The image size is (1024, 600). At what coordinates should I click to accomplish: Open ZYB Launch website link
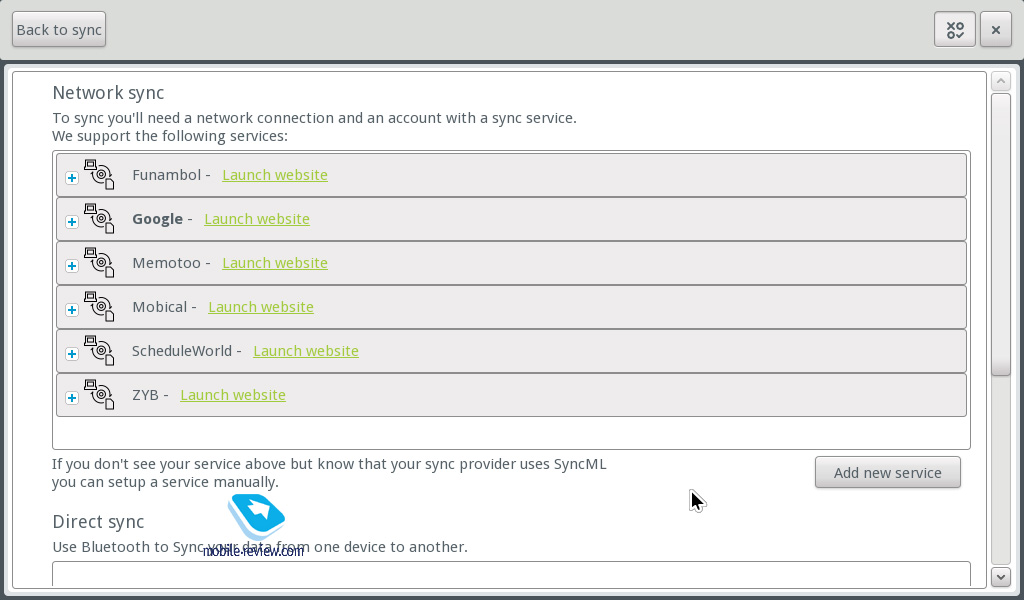[x=232, y=395]
